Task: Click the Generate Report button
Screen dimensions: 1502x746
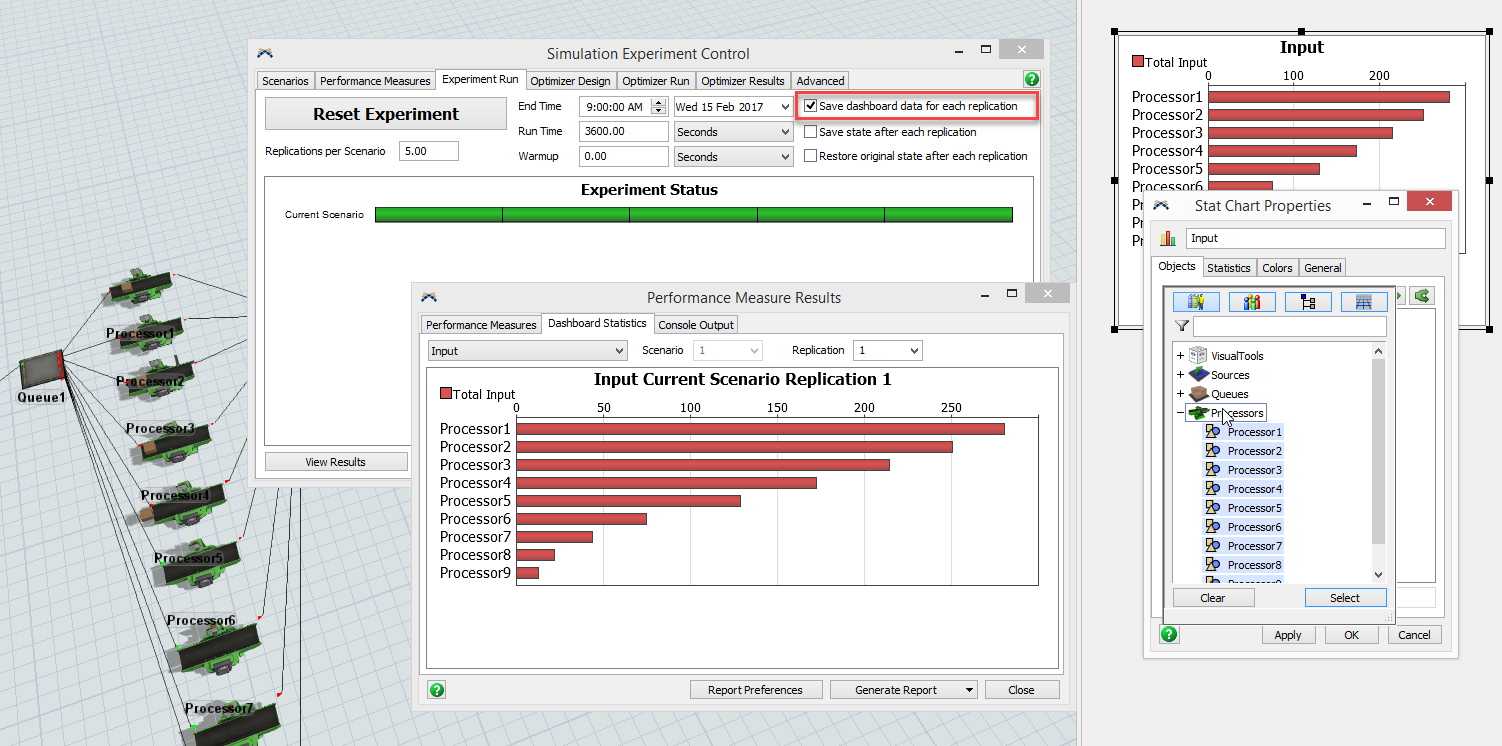Action: click(896, 690)
